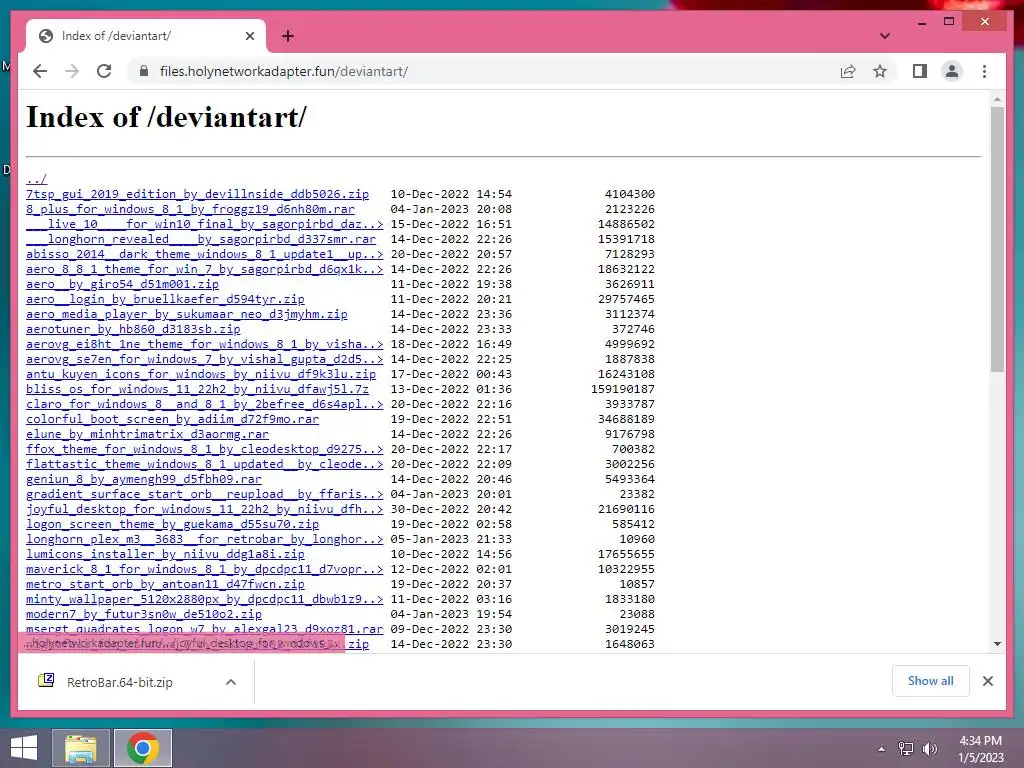Image resolution: width=1024 pixels, height=768 pixels.
Task: Open live_10 for win10 final link
Action: 204,224
